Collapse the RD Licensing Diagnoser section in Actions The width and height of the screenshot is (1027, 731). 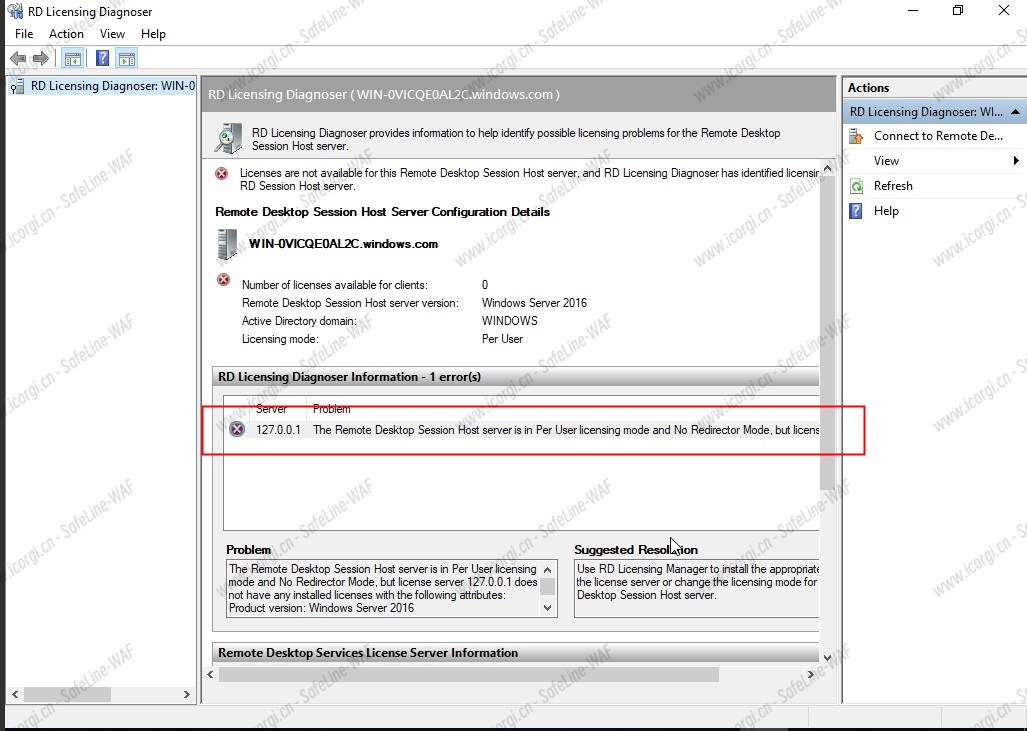(1015, 112)
